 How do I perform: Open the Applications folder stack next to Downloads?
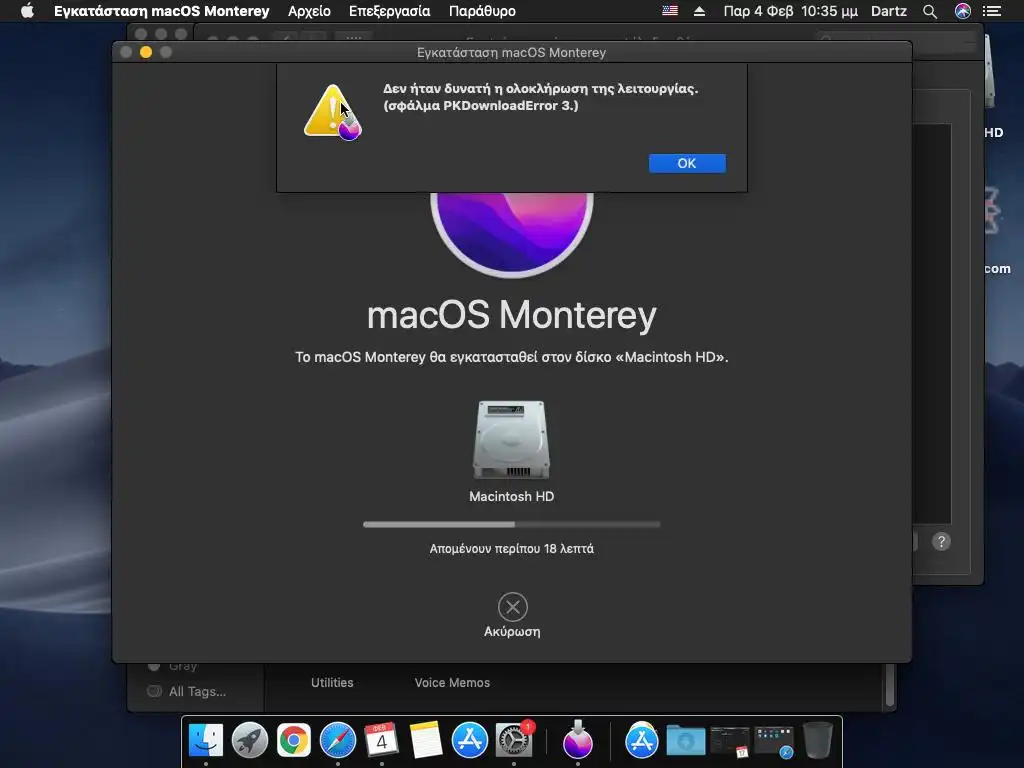click(x=642, y=741)
